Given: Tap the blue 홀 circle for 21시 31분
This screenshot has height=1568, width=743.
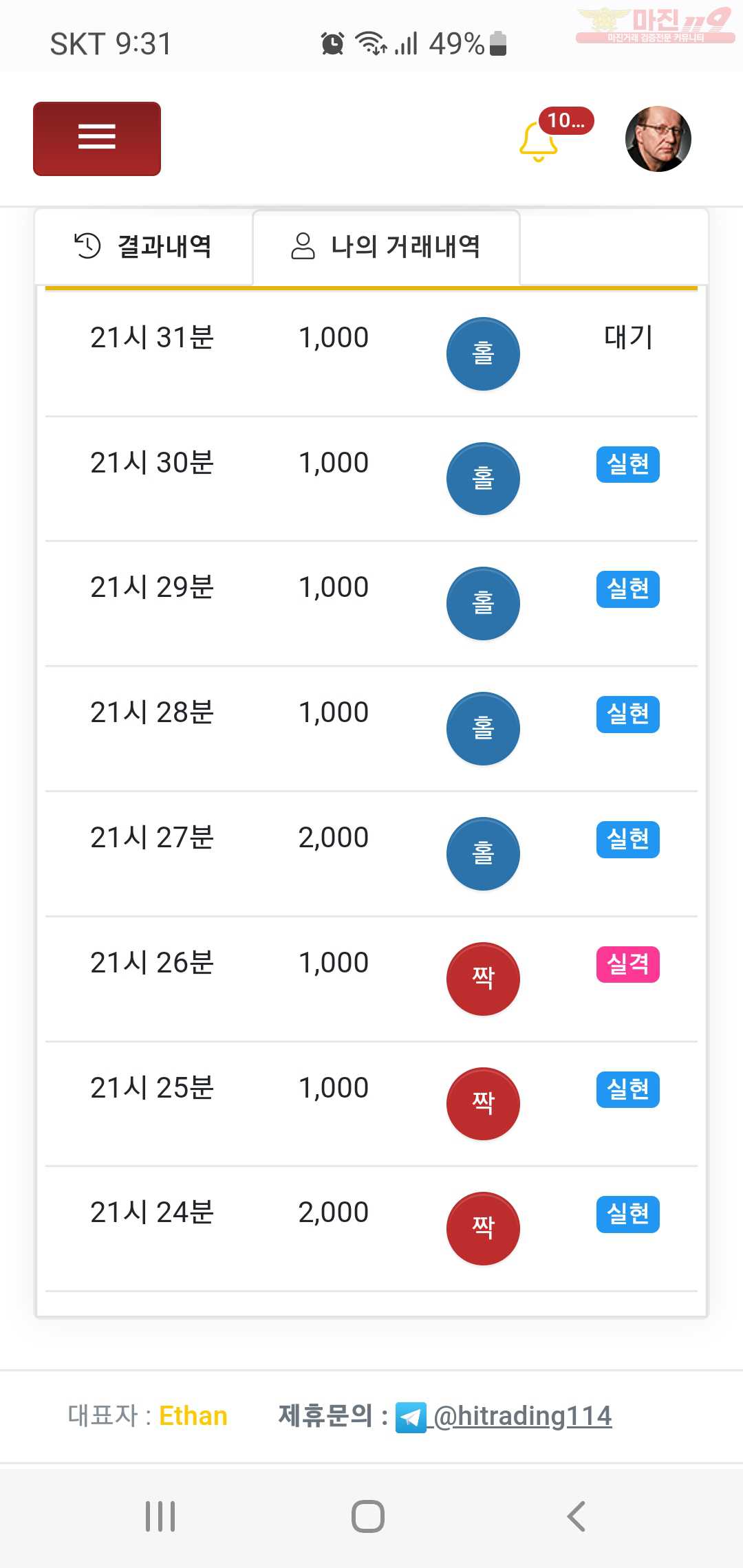Looking at the screenshot, I should point(483,353).
